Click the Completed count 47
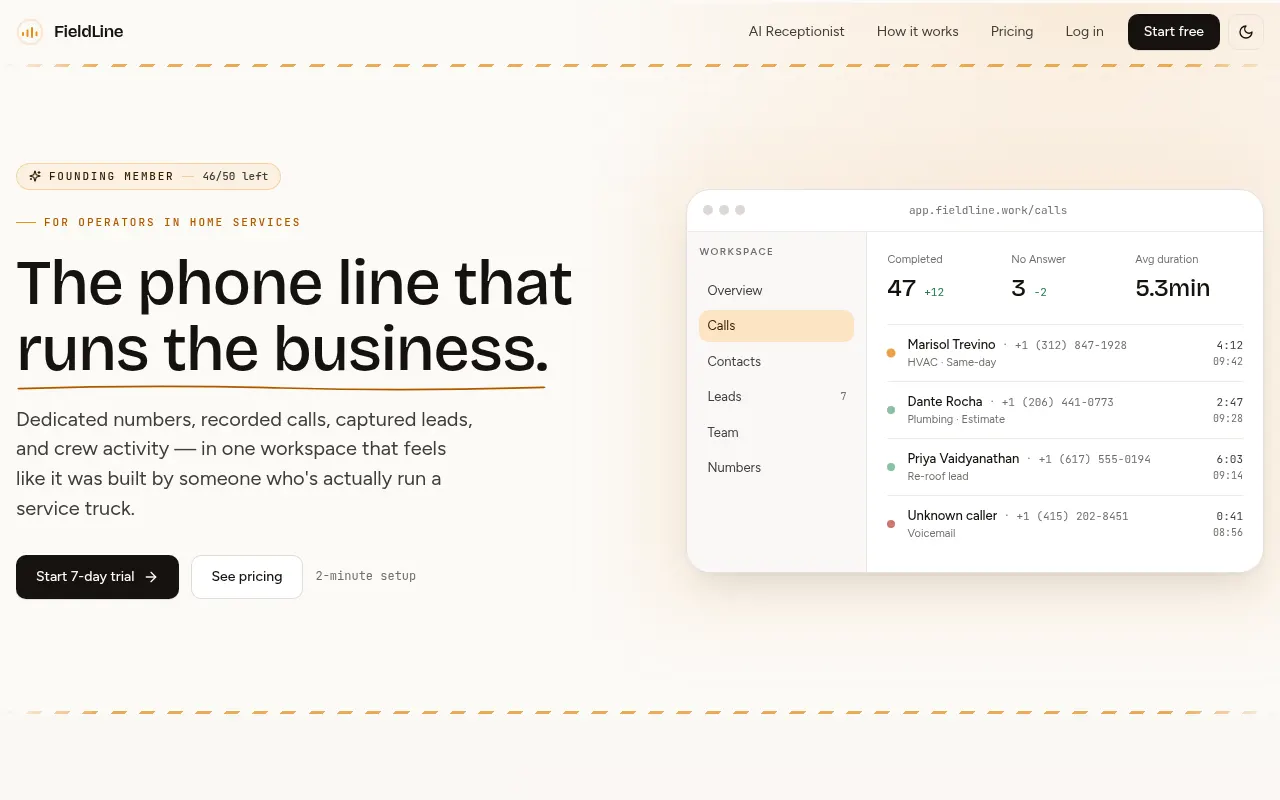1280x800 pixels. [x=902, y=288]
